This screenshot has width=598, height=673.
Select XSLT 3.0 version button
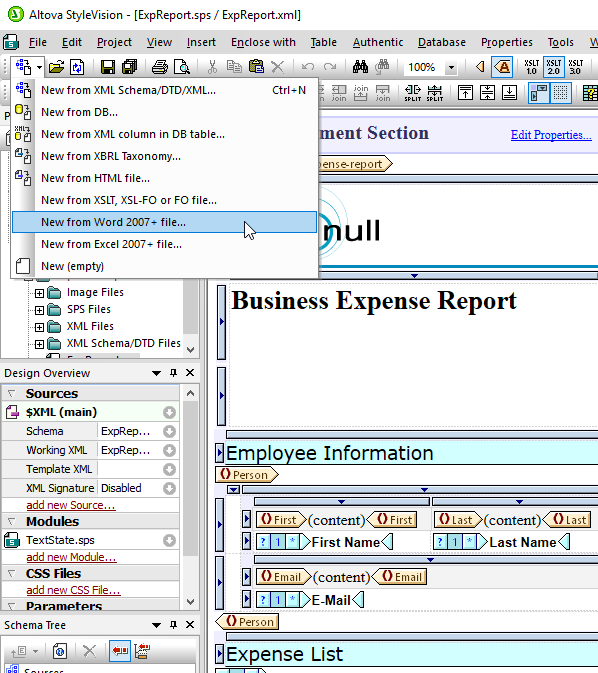[x=576, y=67]
